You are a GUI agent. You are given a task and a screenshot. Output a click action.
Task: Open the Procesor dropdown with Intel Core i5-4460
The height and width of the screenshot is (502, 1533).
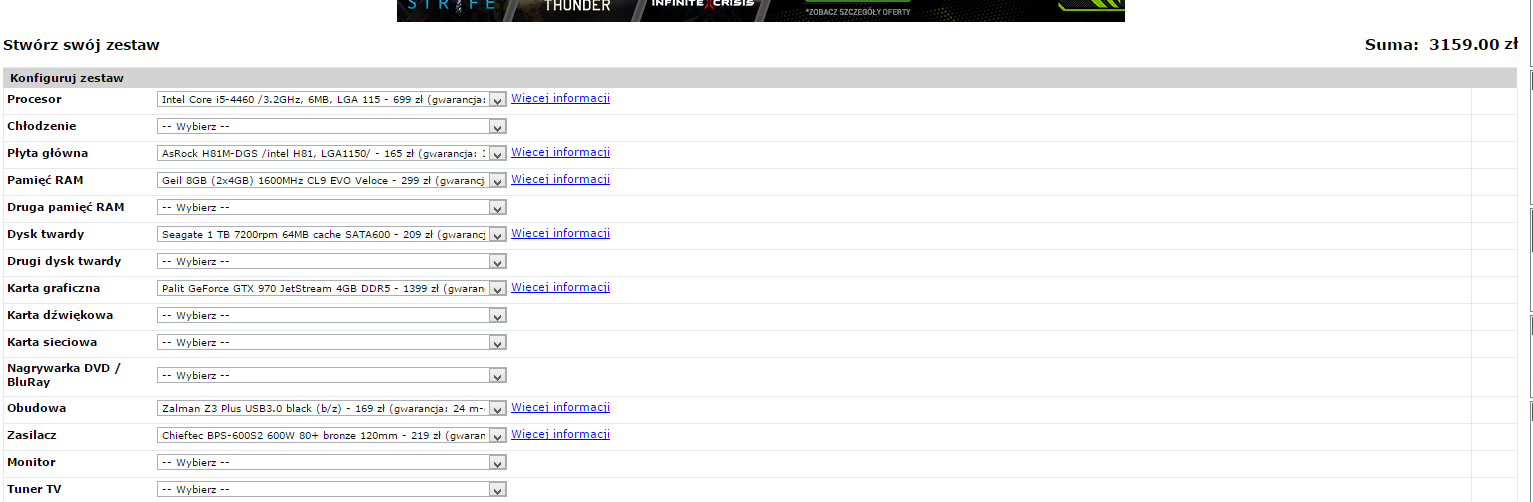coord(332,100)
